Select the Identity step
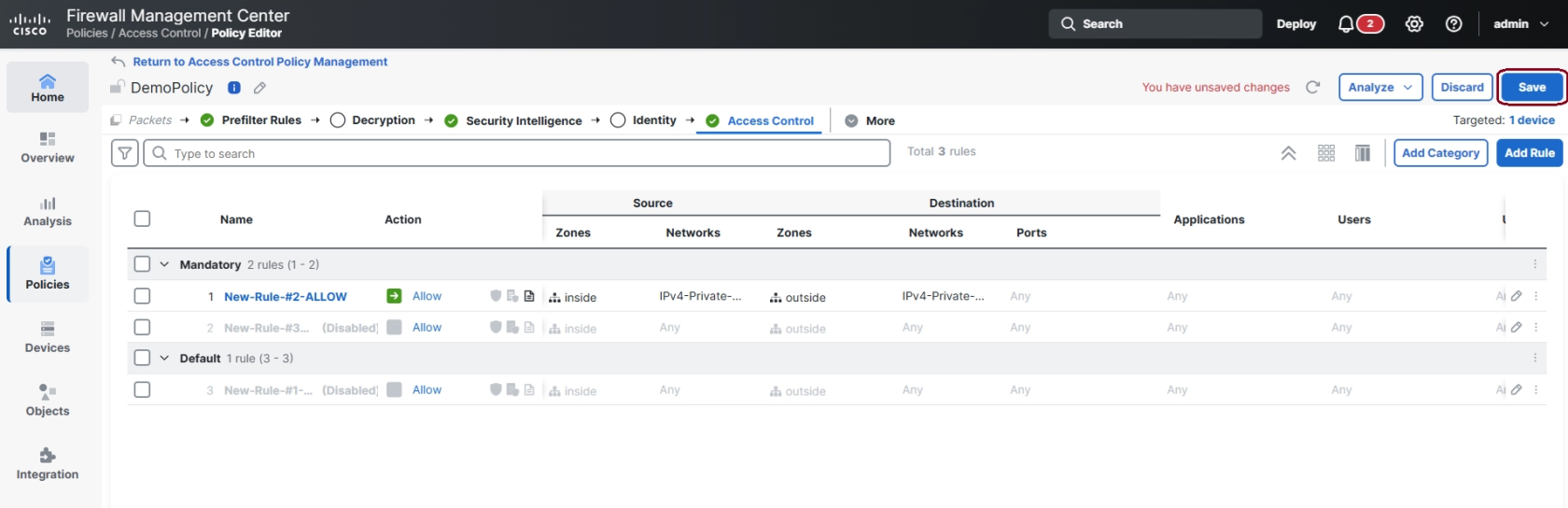Viewport: 1568px width, 508px height. (643, 120)
